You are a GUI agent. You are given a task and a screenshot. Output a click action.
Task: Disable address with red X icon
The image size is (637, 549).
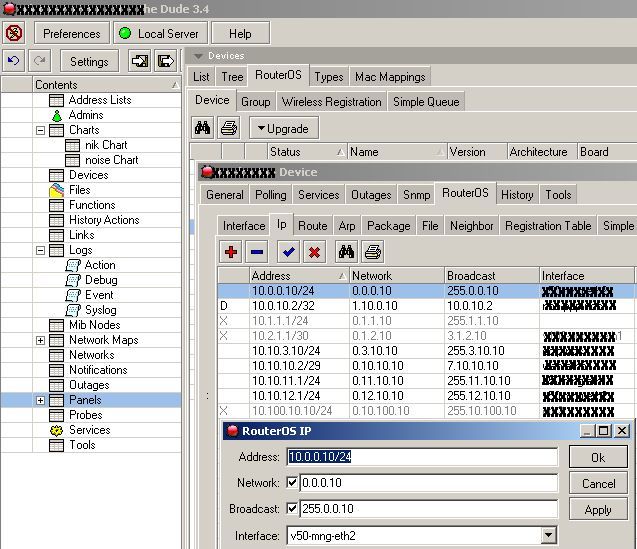click(314, 252)
